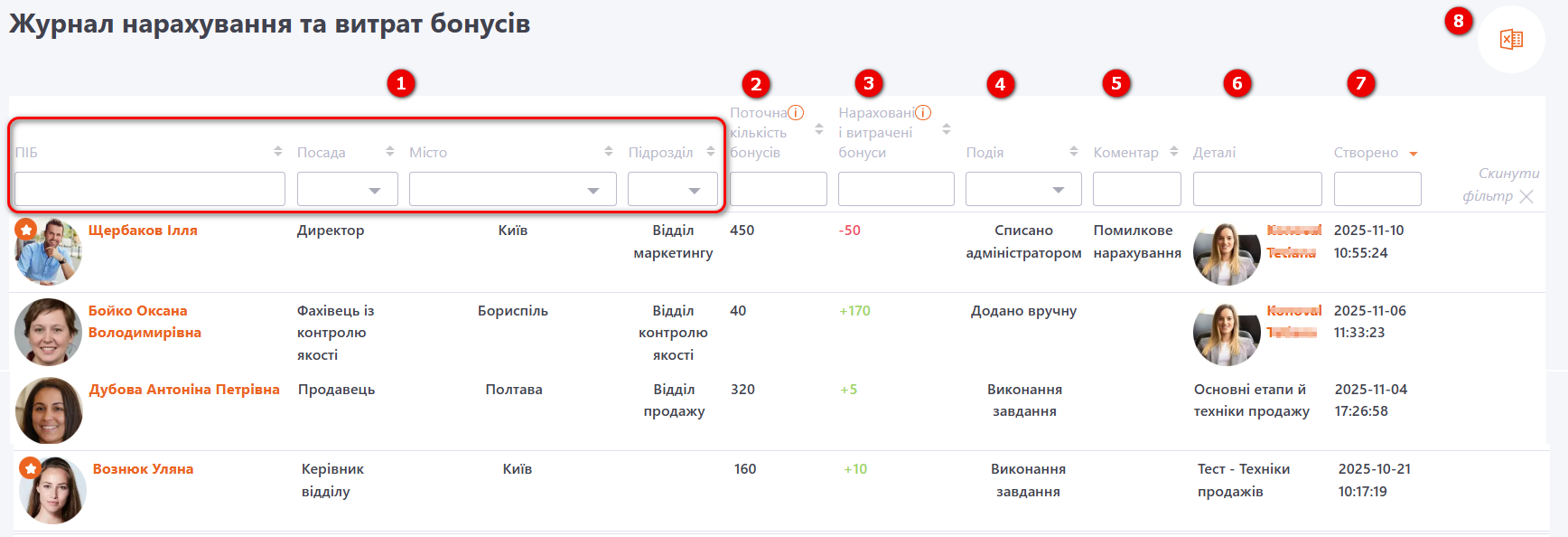
Task: Open the Місто filter dropdown
Action: [512, 190]
